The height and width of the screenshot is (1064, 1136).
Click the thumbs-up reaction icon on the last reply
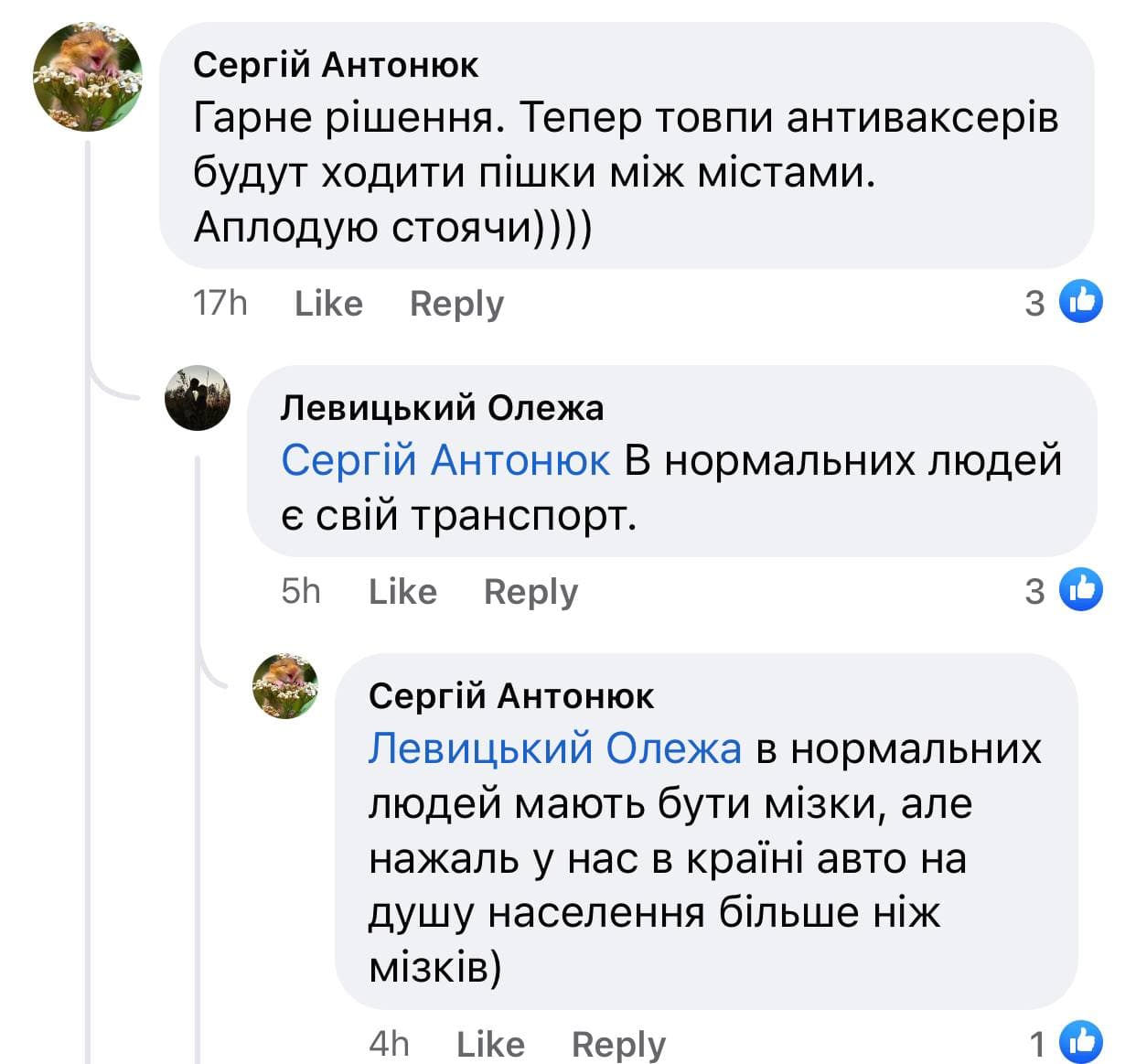(1081, 1042)
